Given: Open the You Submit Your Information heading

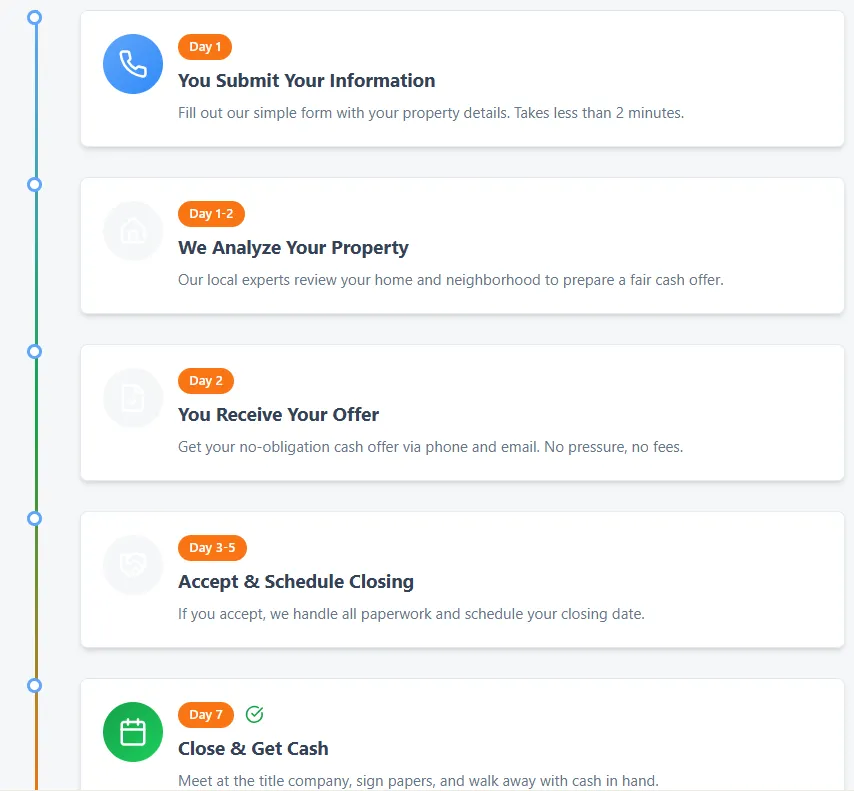Looking at the screenshot, I should click(x=307, y=81).
